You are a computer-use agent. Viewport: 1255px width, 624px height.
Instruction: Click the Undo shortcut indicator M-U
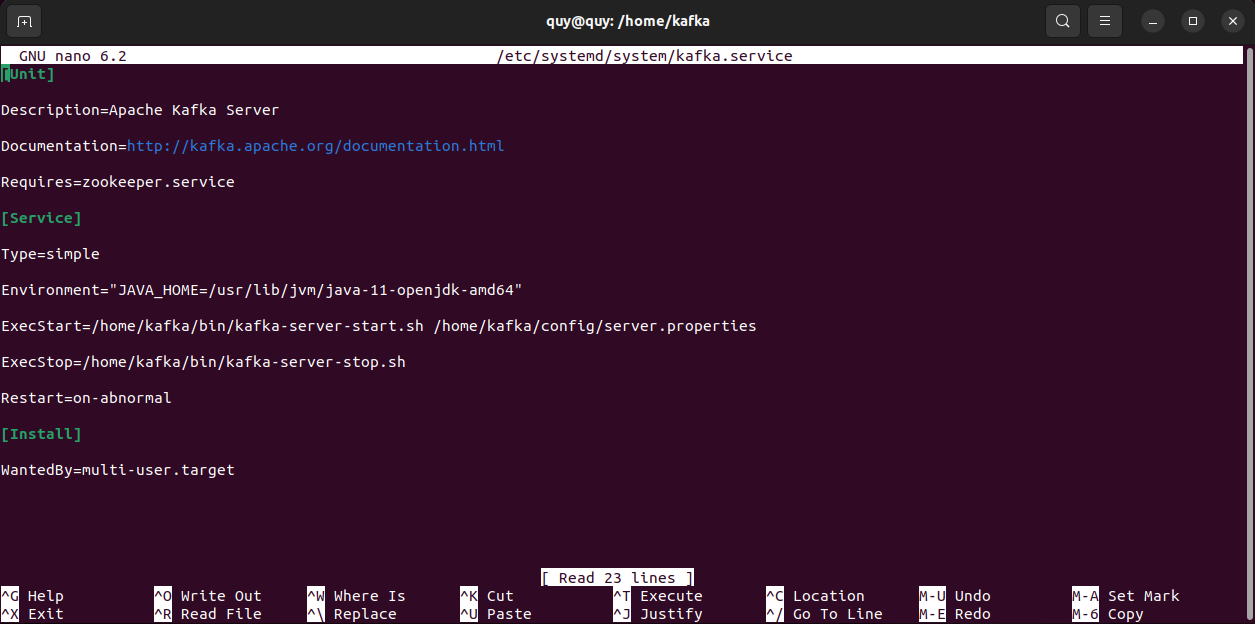(x=931, y=596)
